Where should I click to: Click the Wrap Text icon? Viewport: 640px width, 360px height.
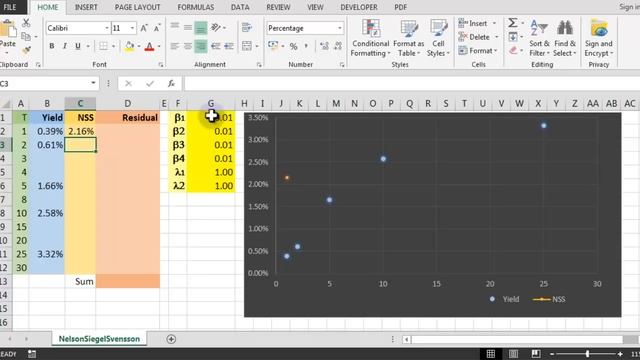(x=247, y=27)
